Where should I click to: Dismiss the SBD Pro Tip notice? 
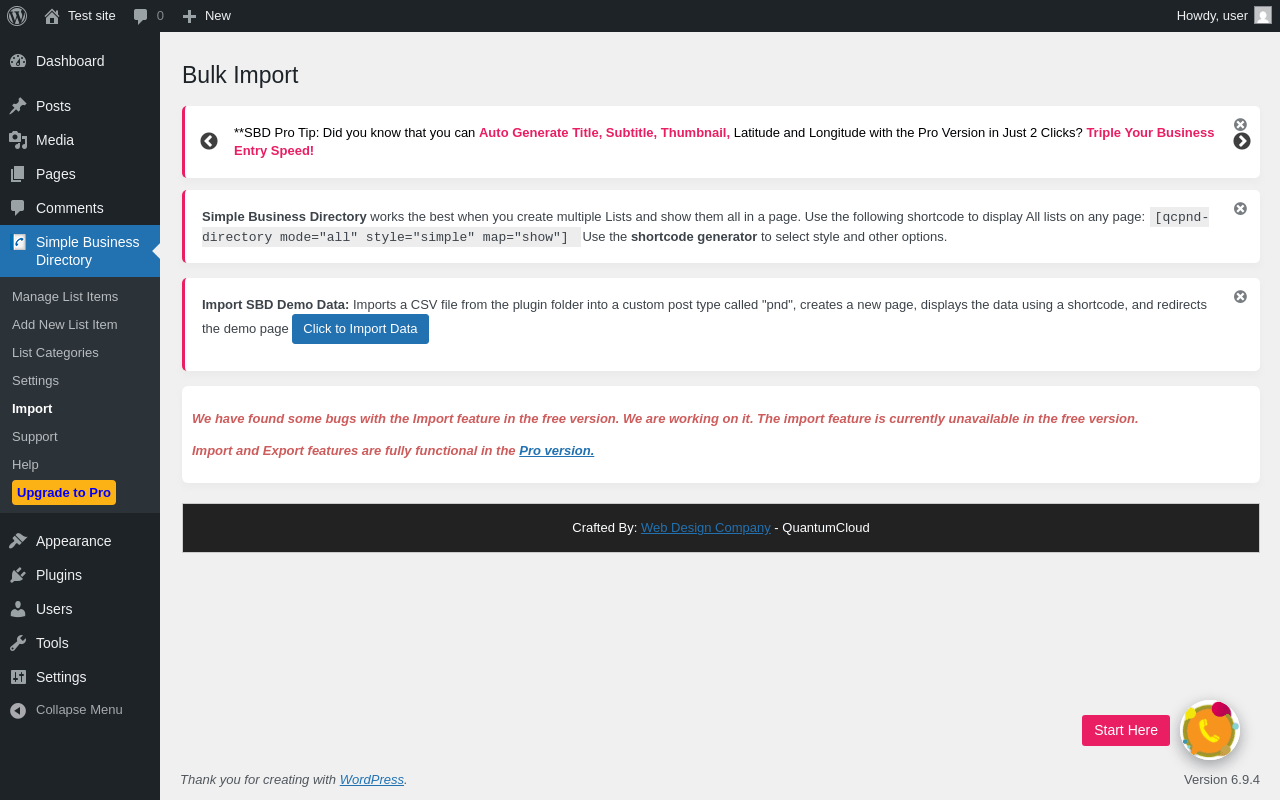[1240, 125]
